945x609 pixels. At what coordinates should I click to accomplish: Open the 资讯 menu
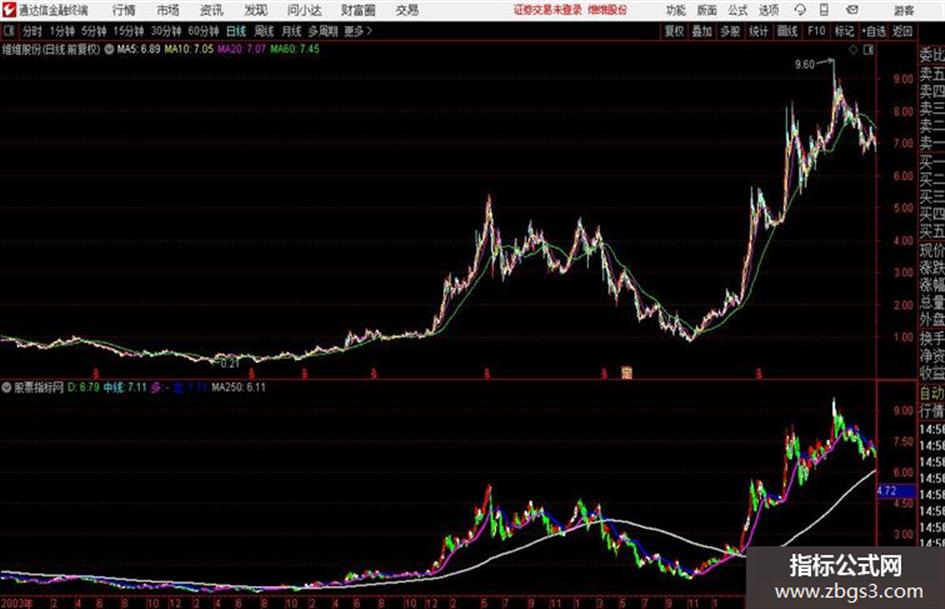[x=212, y=10]
